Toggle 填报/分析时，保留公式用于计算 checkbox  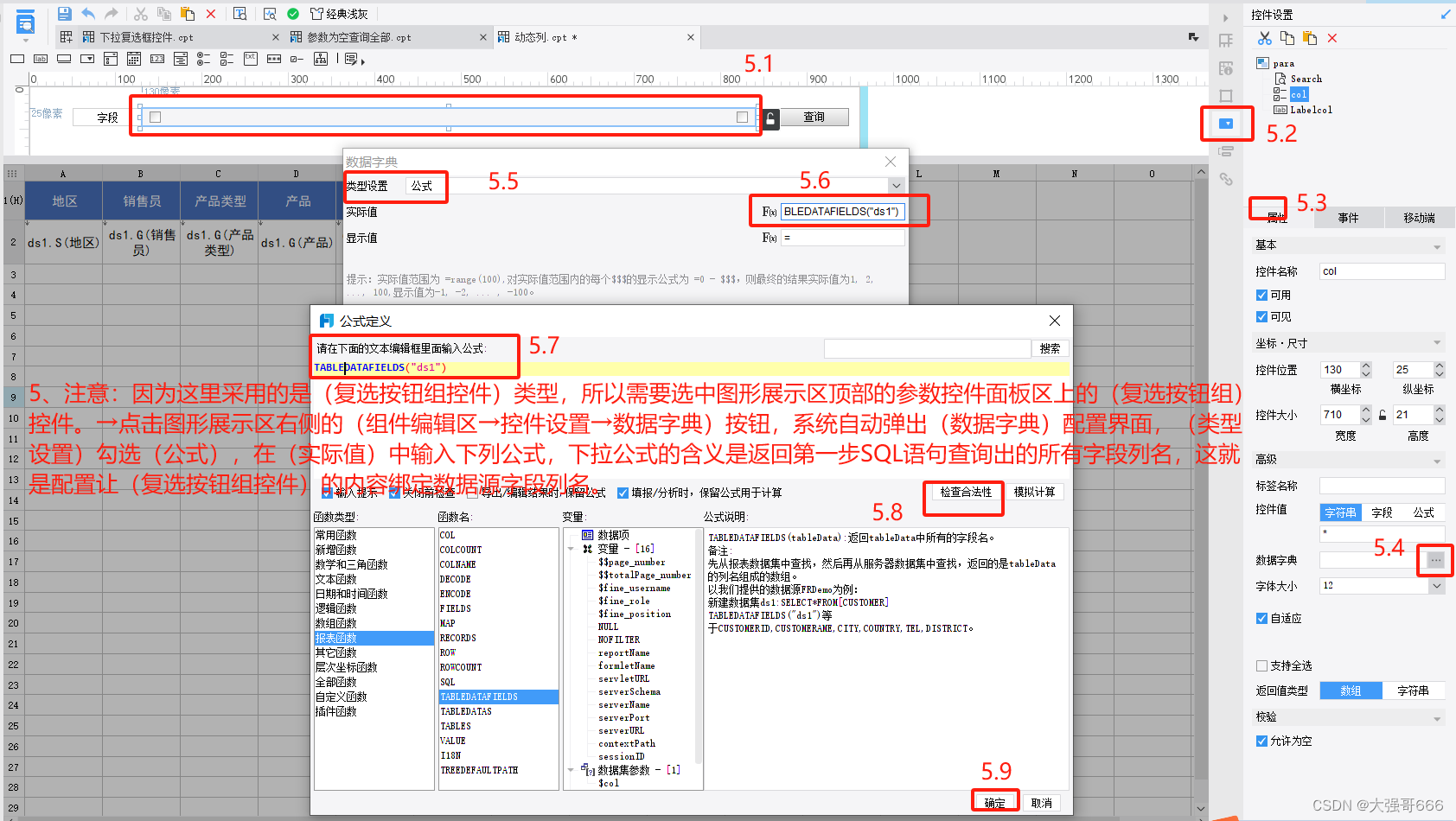pos(623,493)
